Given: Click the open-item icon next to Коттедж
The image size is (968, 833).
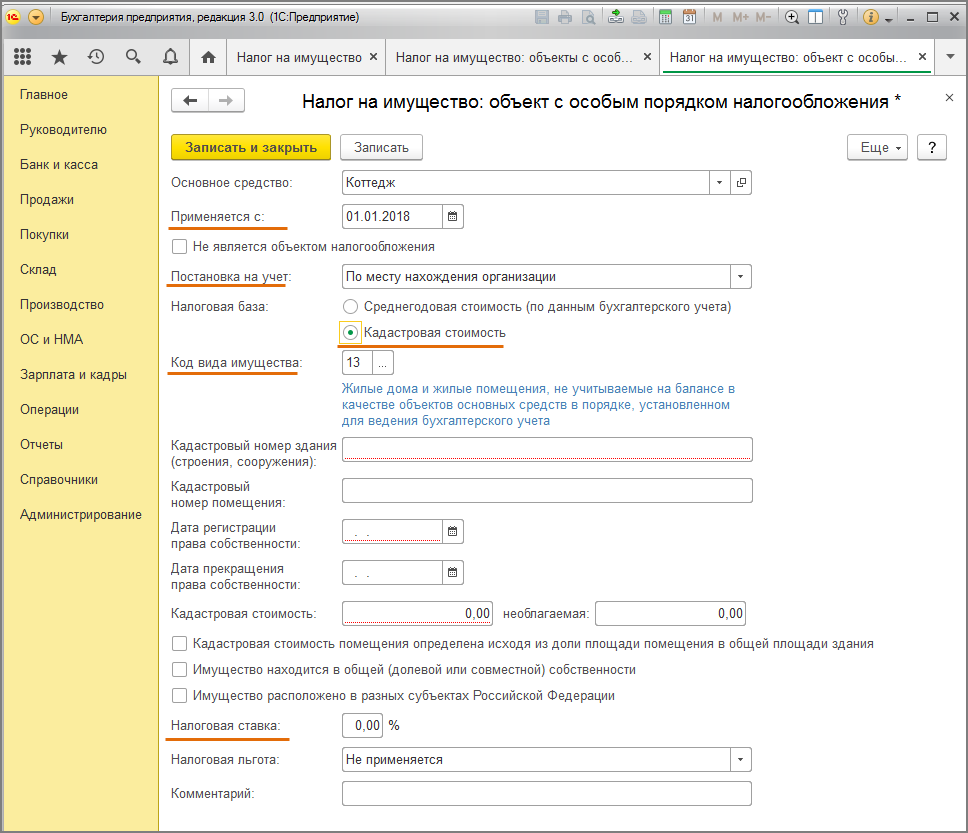Looking at the screenshot, I should pos(741,183).
